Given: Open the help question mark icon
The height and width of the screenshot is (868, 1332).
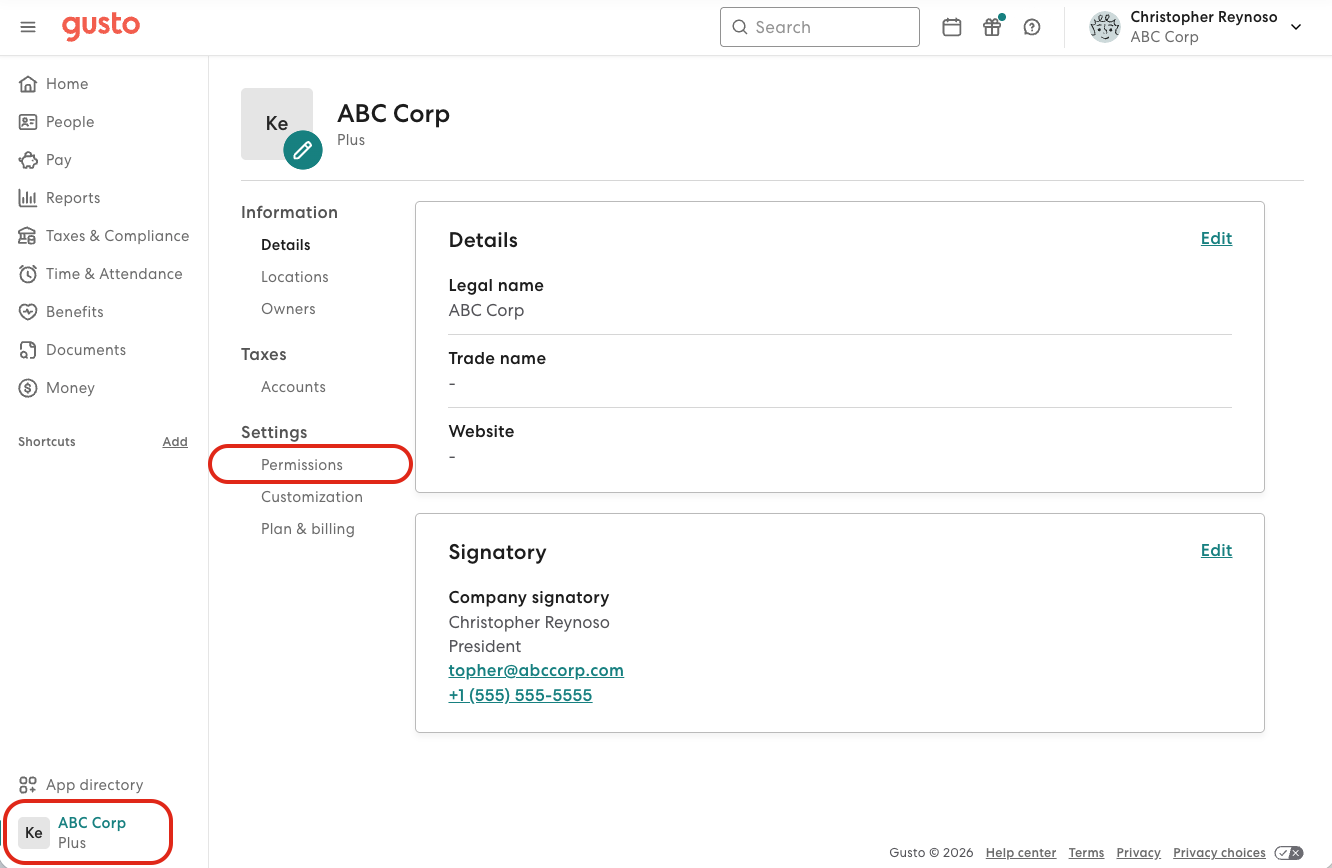Looking at the screenshot, I should coord(1032,27).
